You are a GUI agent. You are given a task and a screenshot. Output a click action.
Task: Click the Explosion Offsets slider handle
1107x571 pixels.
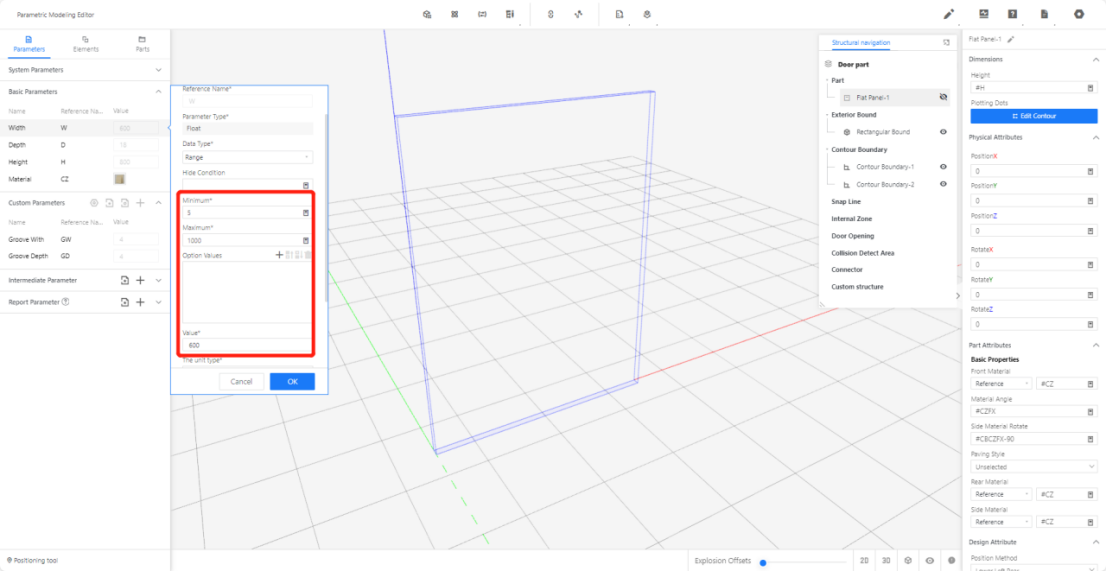[x=763, y=562]
